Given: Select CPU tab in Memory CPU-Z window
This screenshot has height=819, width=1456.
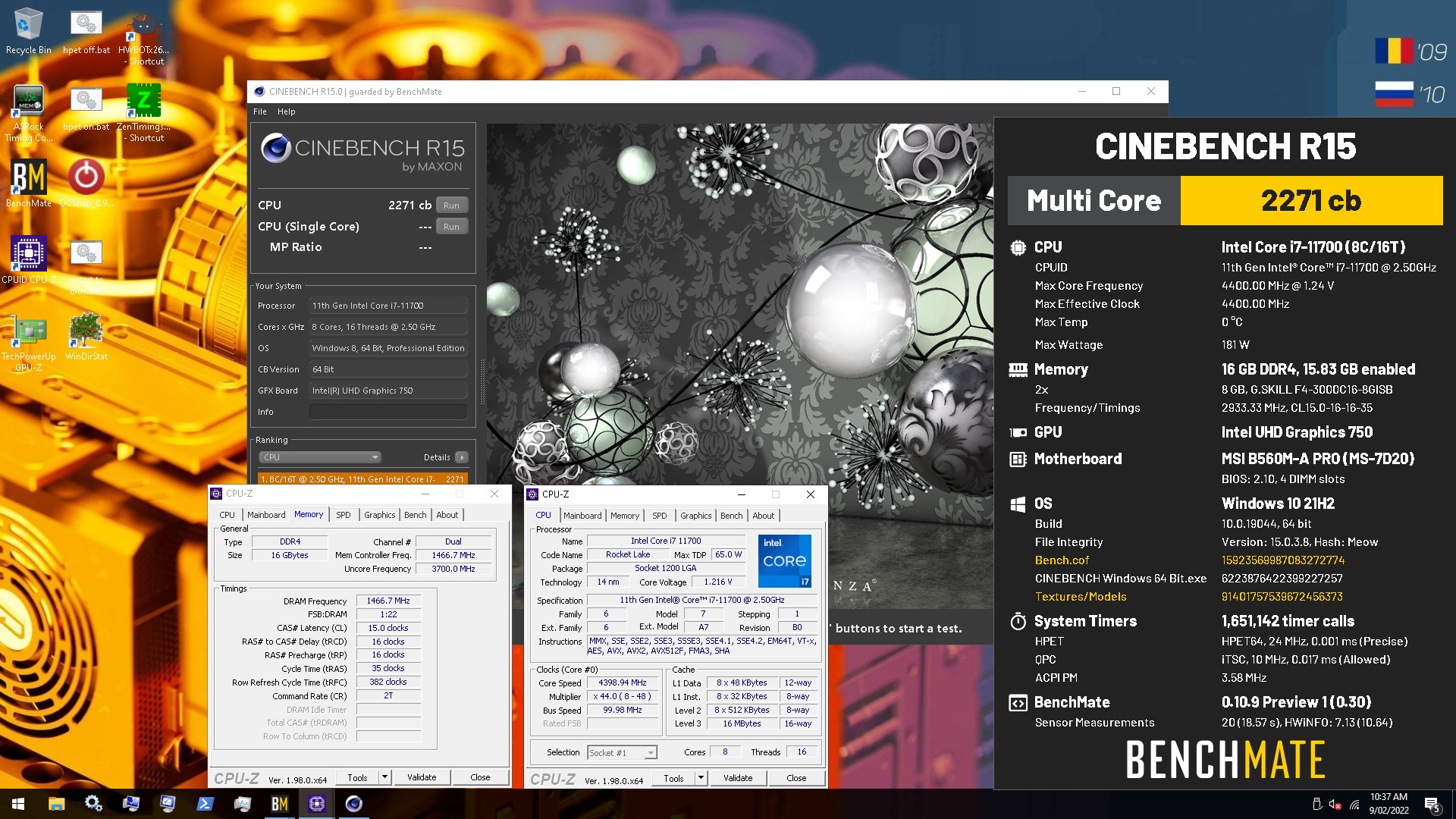Looking at the screenshot, I should 227,515.
